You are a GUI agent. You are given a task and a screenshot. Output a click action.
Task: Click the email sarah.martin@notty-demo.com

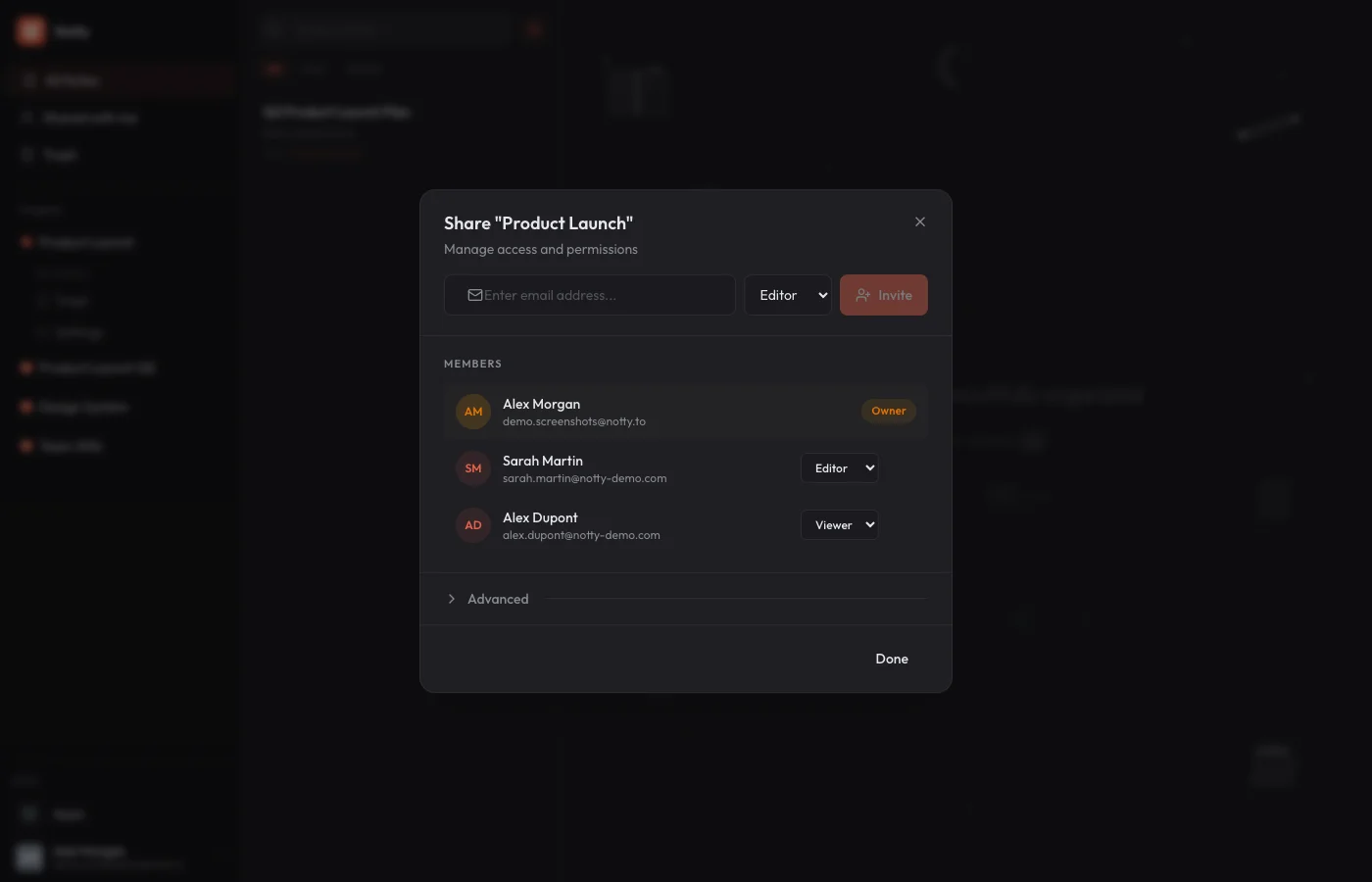point(584,478)
